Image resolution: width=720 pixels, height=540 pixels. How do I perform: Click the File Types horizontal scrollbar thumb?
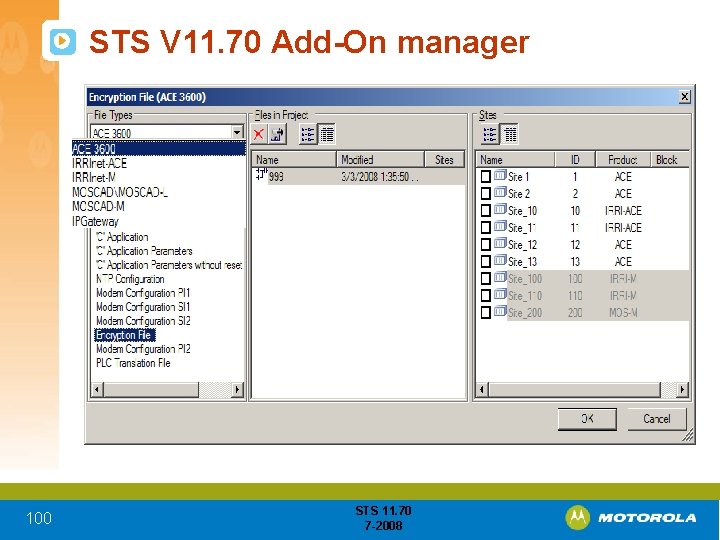pos(151,390)
